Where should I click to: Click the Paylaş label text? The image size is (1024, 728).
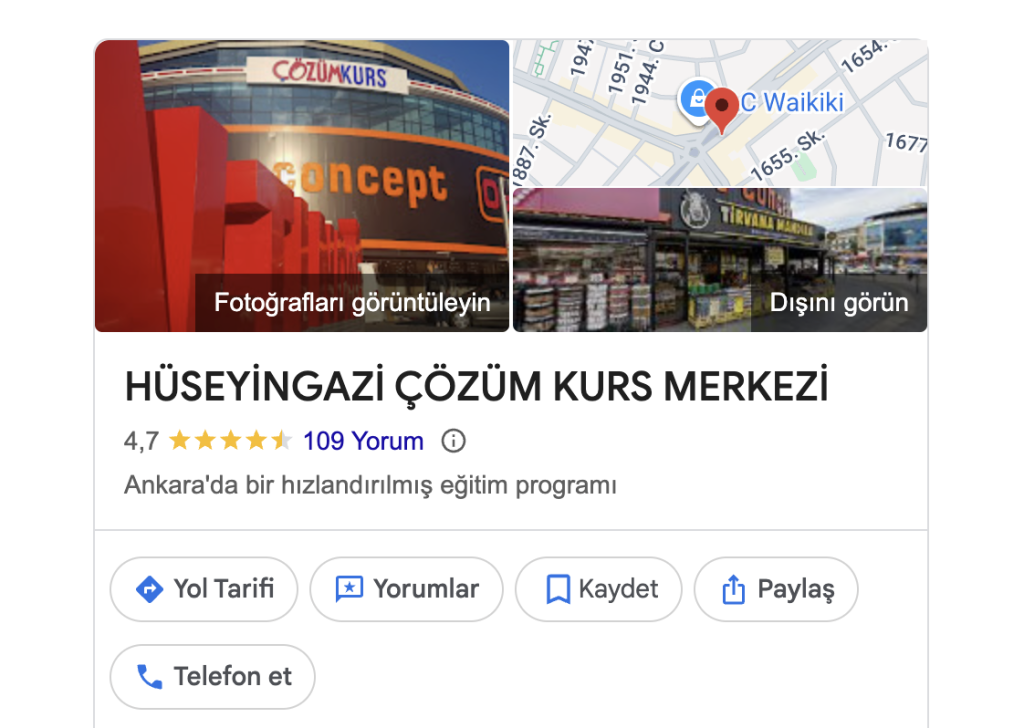pos(796,589)
